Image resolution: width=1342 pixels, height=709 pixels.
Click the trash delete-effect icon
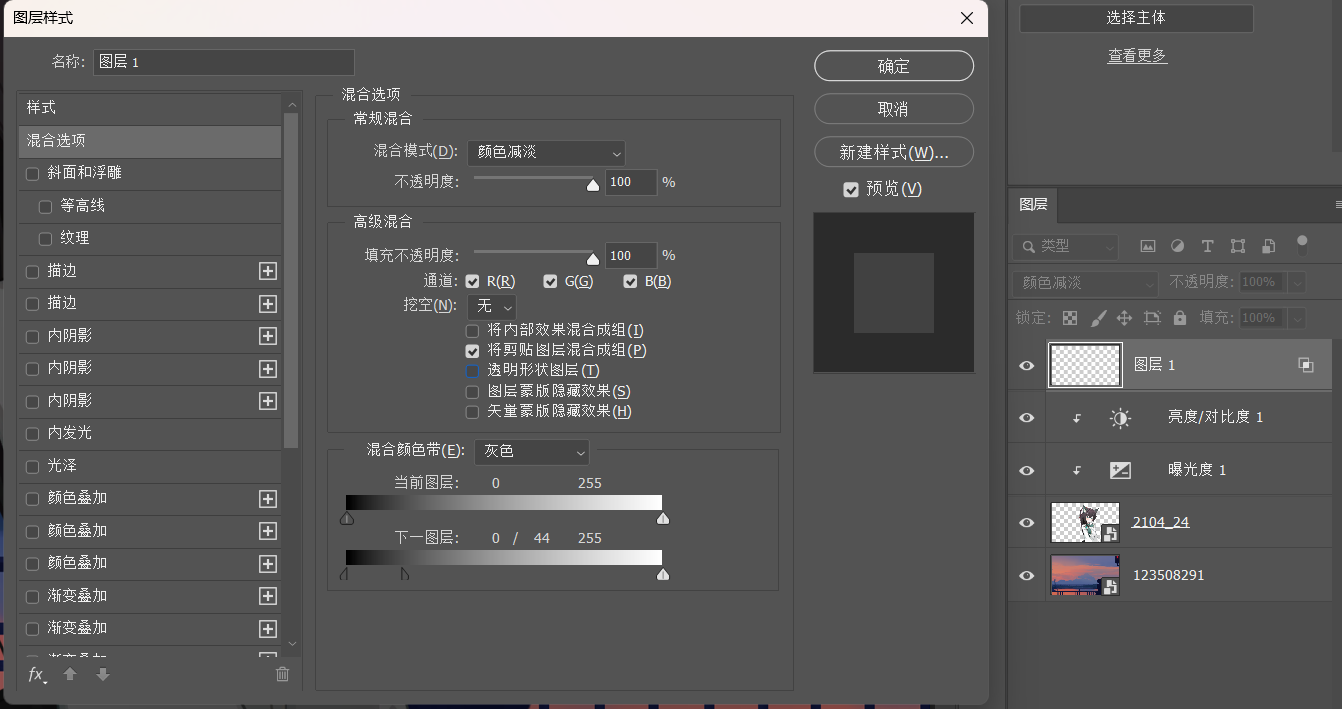tap(282, 674)
